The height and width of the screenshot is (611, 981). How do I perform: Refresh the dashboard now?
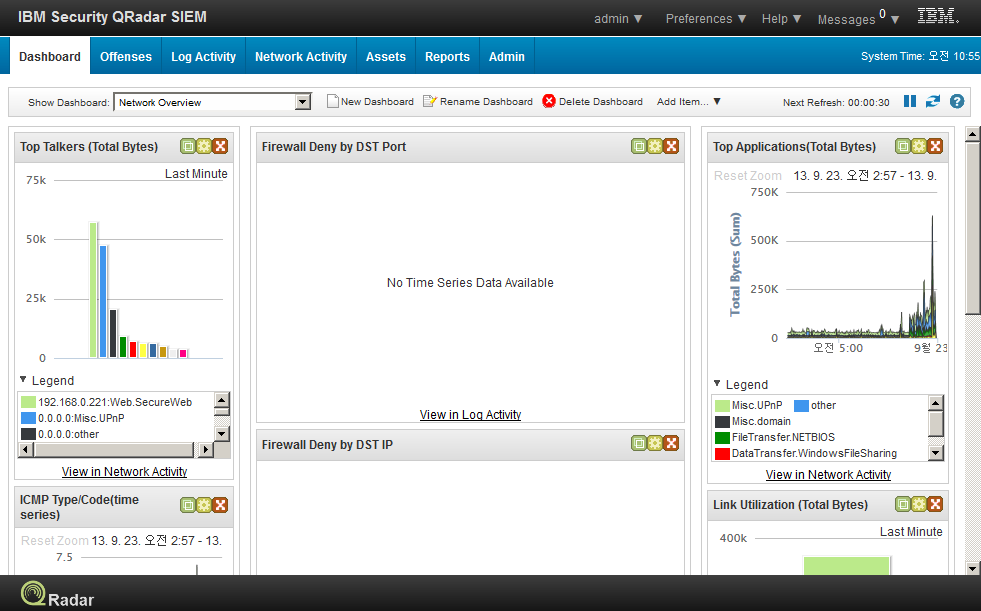tap(933, 101)
